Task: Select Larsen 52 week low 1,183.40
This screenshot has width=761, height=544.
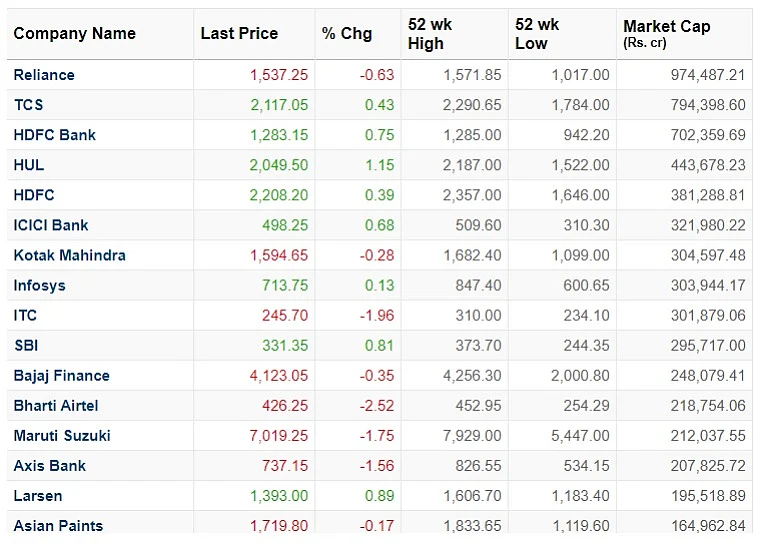Action: (x=580, y=496)
